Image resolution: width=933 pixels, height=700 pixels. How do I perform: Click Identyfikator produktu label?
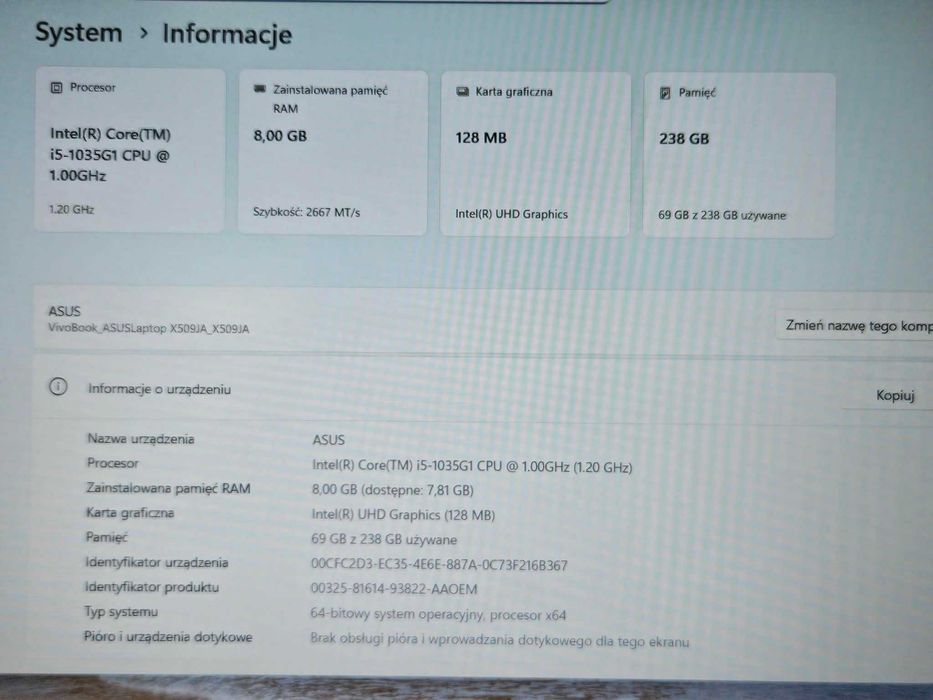tap(152, 587)
